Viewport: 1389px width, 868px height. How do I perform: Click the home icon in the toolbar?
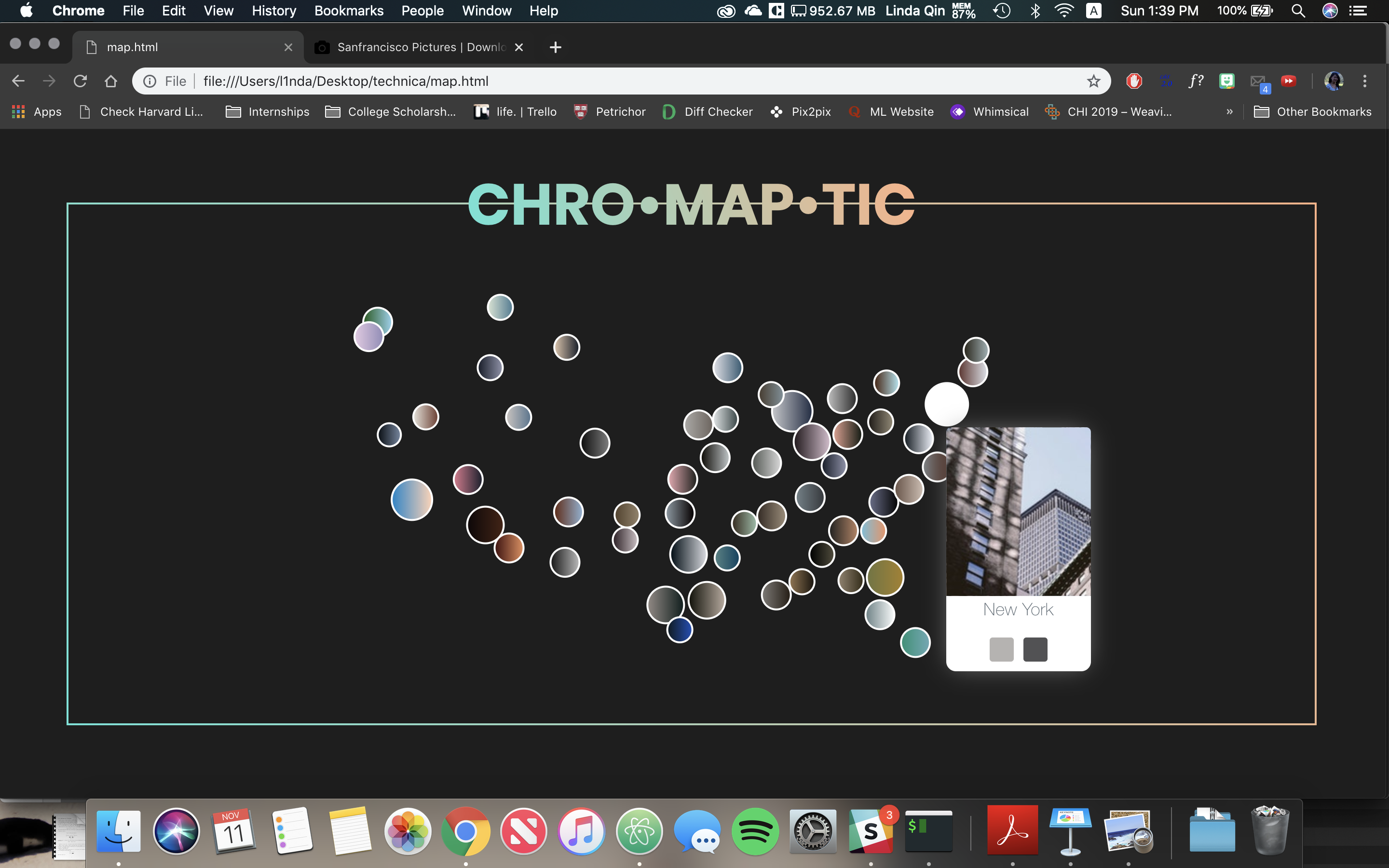click(111, 81)
